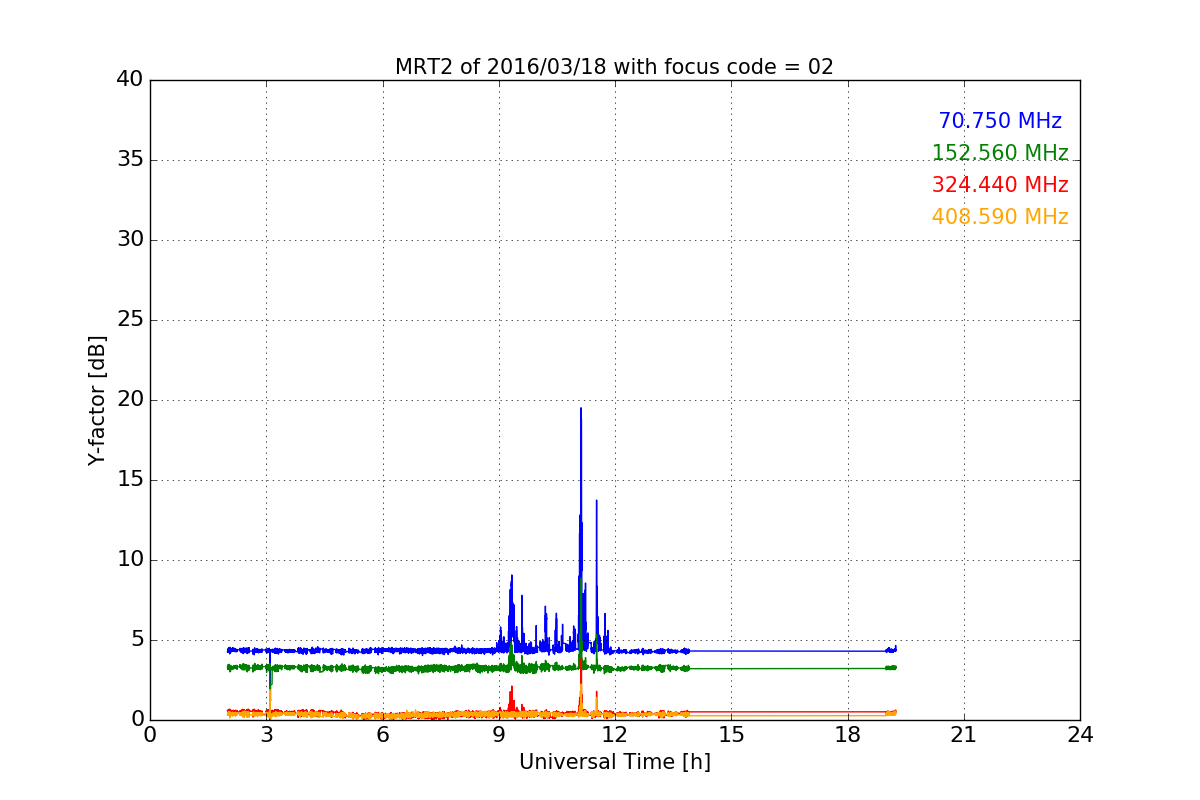Select the blue 70.750 MHz legend label

[x=1000, y=121]
